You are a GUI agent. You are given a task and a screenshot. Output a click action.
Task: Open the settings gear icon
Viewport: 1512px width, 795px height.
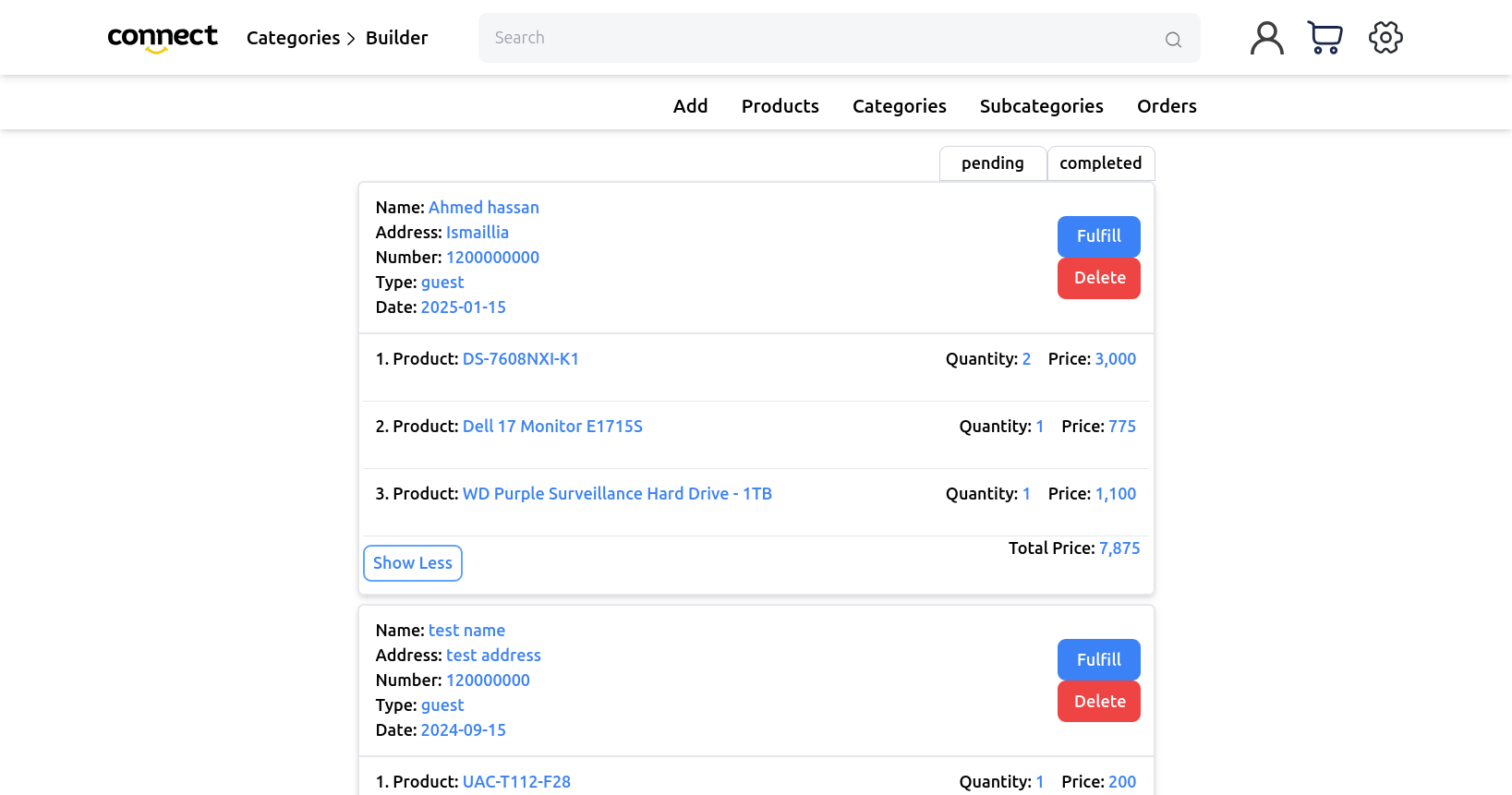point(1385,38)
